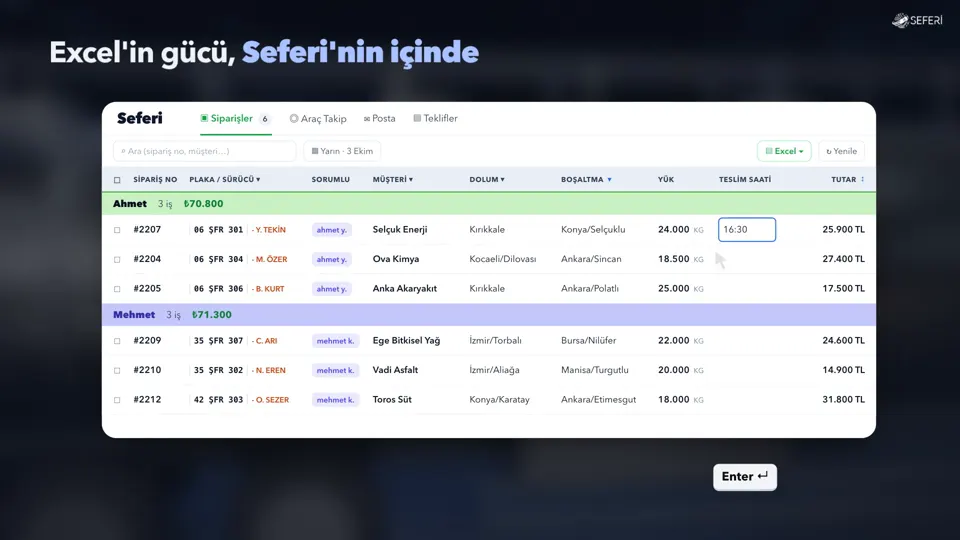Open the Dolum column filter
The image size is (960, 540).
tap(503, 179)
